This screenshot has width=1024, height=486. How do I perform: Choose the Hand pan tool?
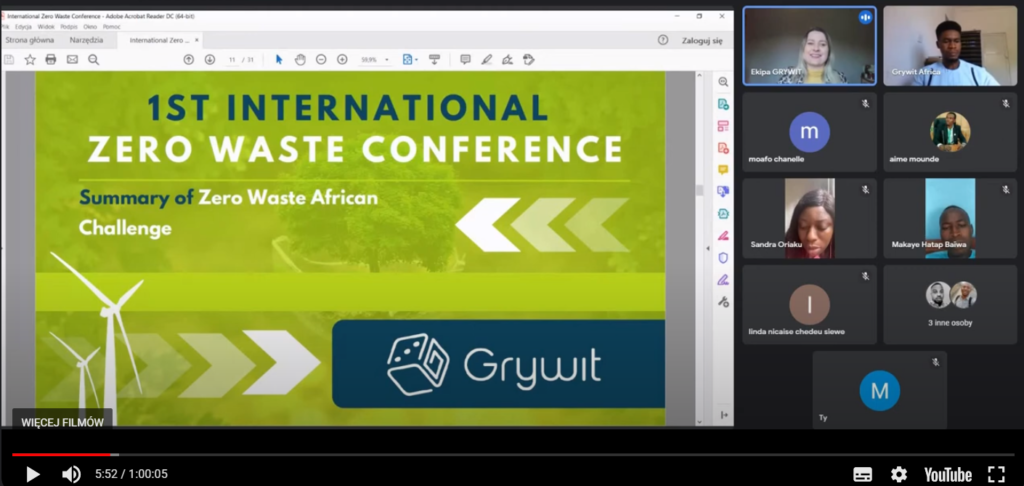click(x=300, y=59)
